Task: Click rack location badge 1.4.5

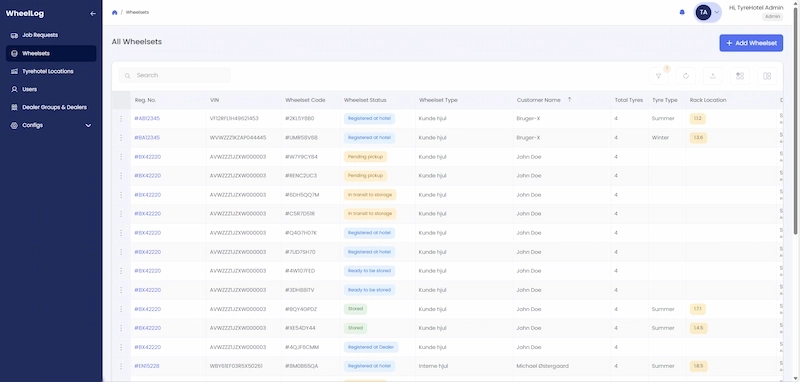Action: [x=698, y=328]
